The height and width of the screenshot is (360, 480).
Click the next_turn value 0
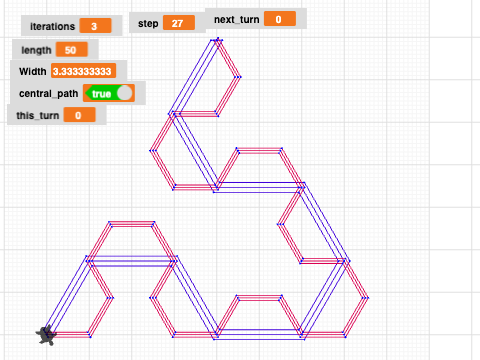[x=280, y=19]
